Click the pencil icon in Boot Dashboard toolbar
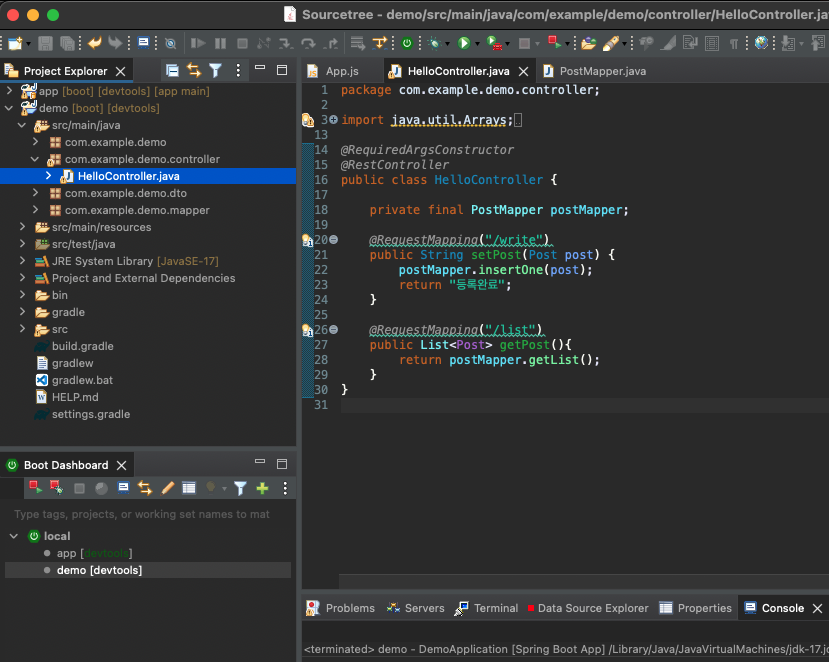The image size is (829, 662). pos(167,488)
